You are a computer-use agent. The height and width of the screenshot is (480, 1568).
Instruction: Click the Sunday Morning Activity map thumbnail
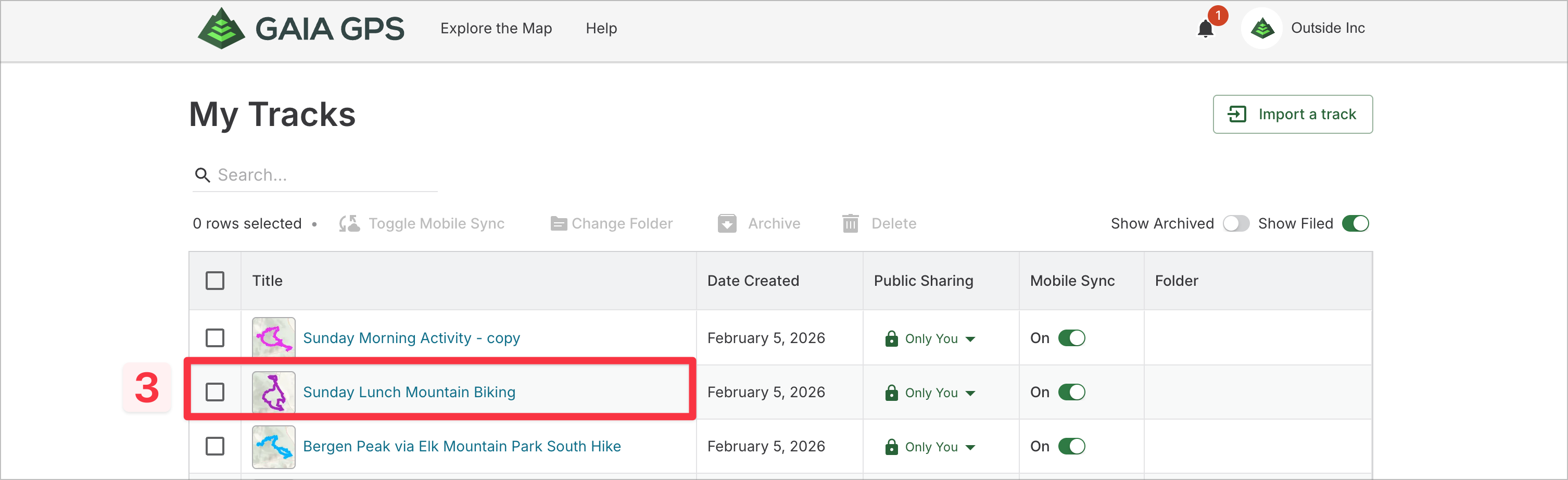click(274, 338)
